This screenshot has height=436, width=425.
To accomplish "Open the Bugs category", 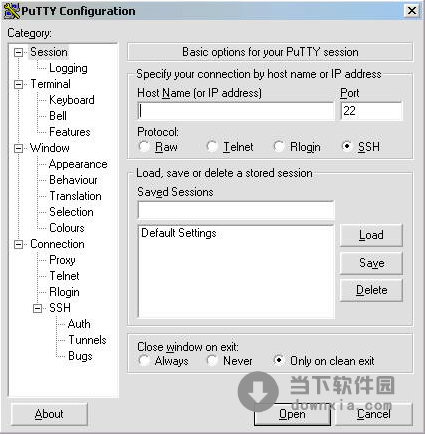I will (80, 356).
